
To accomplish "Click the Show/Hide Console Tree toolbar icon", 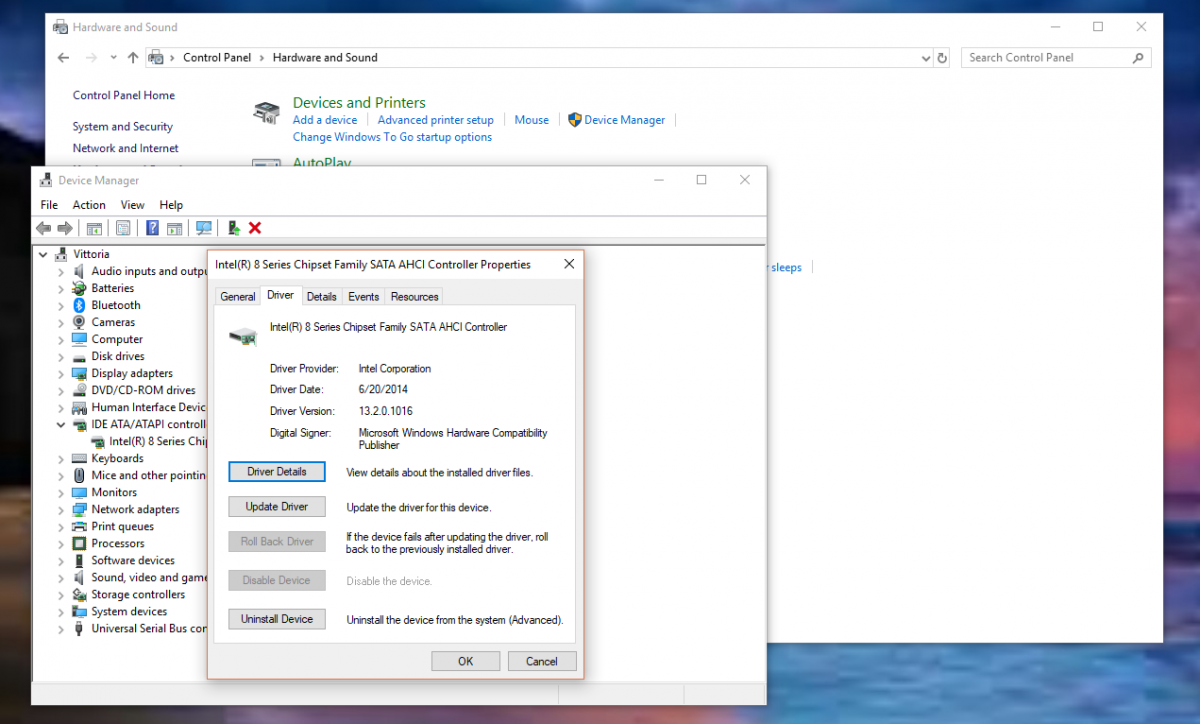I will tap(94, 228).
